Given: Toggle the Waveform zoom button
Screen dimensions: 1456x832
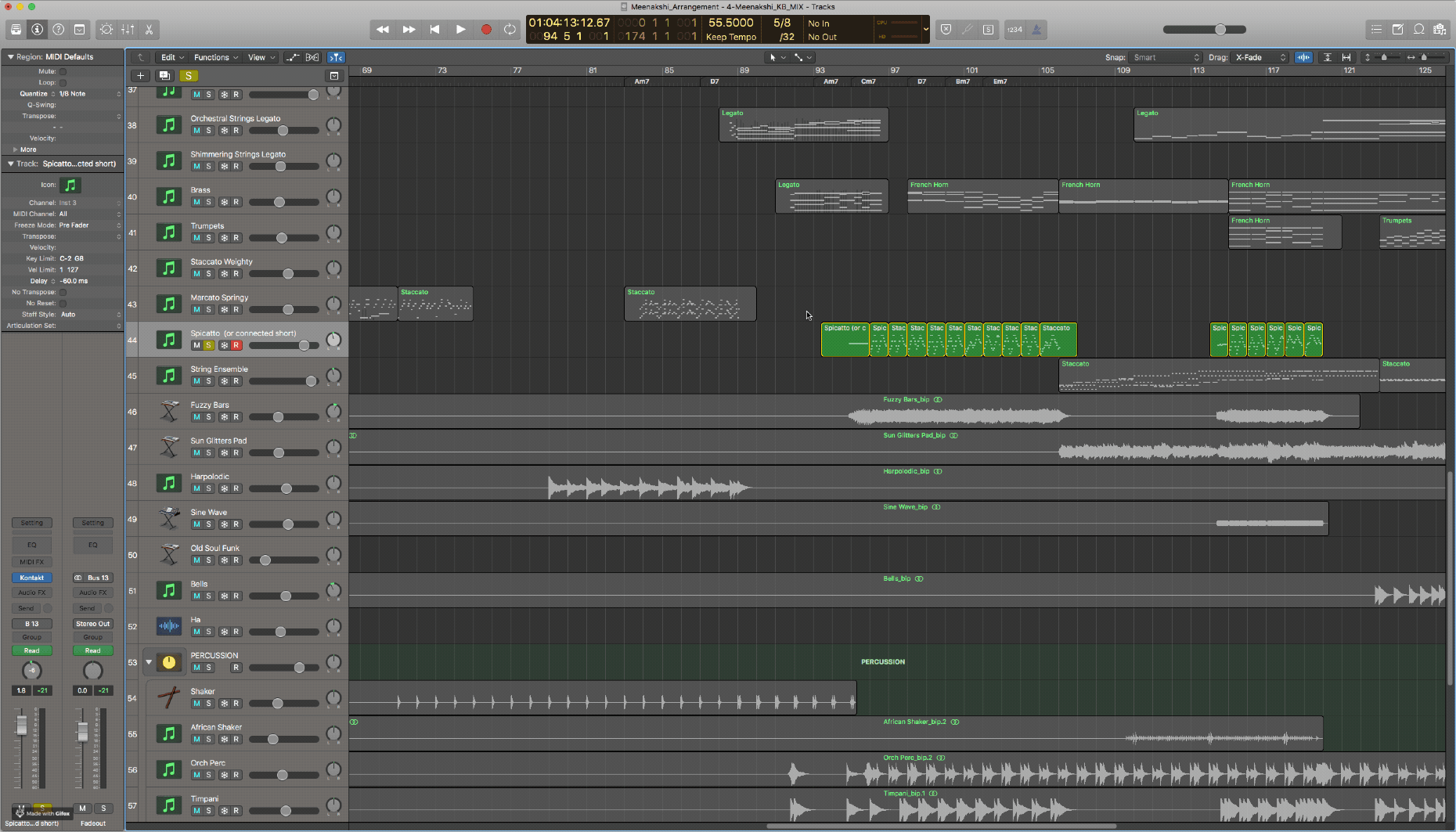Looking at the screenshot, I should tap(1303, 57).
